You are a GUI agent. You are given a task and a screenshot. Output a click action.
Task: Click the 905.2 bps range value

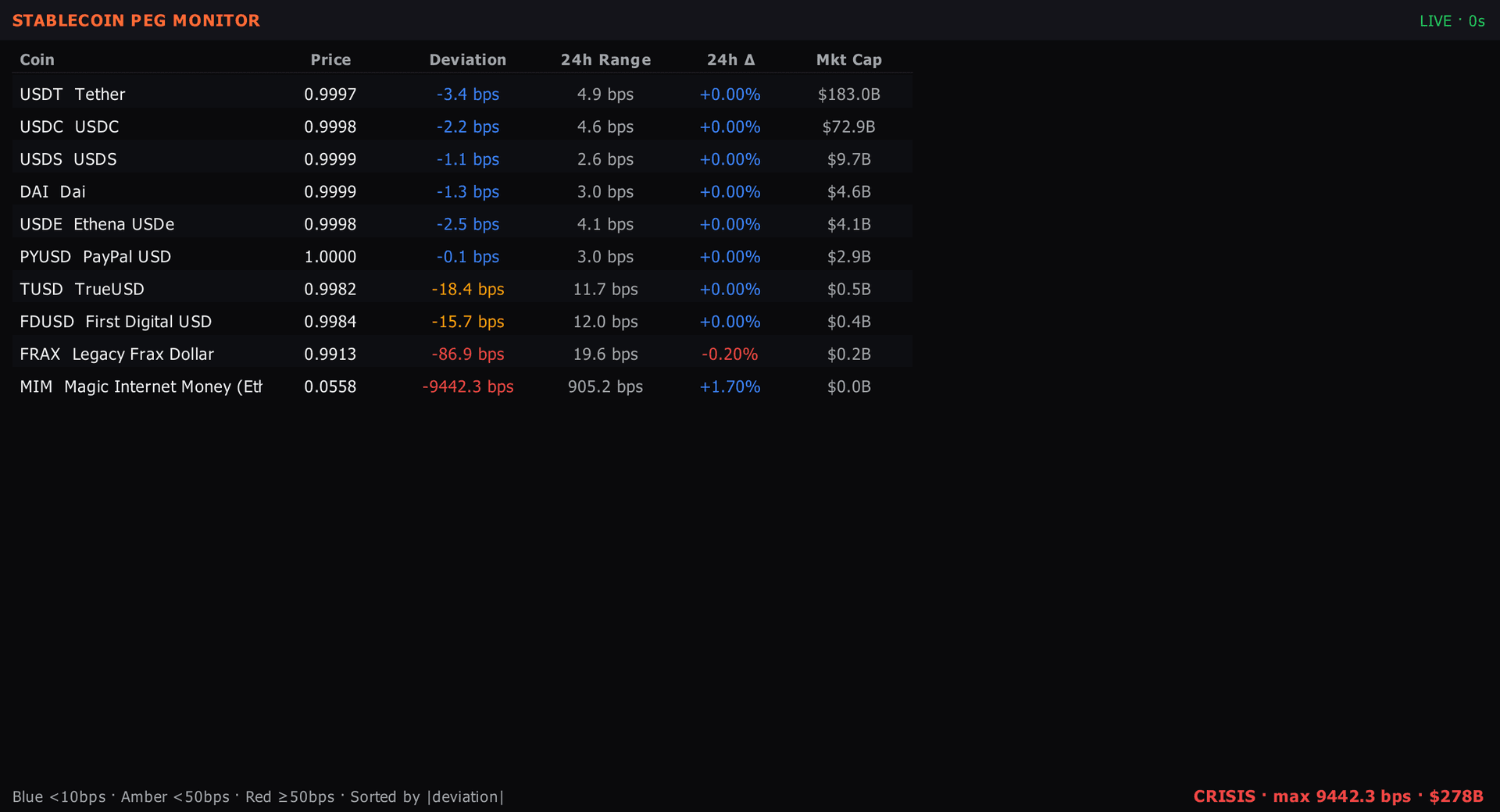(605, 387)
